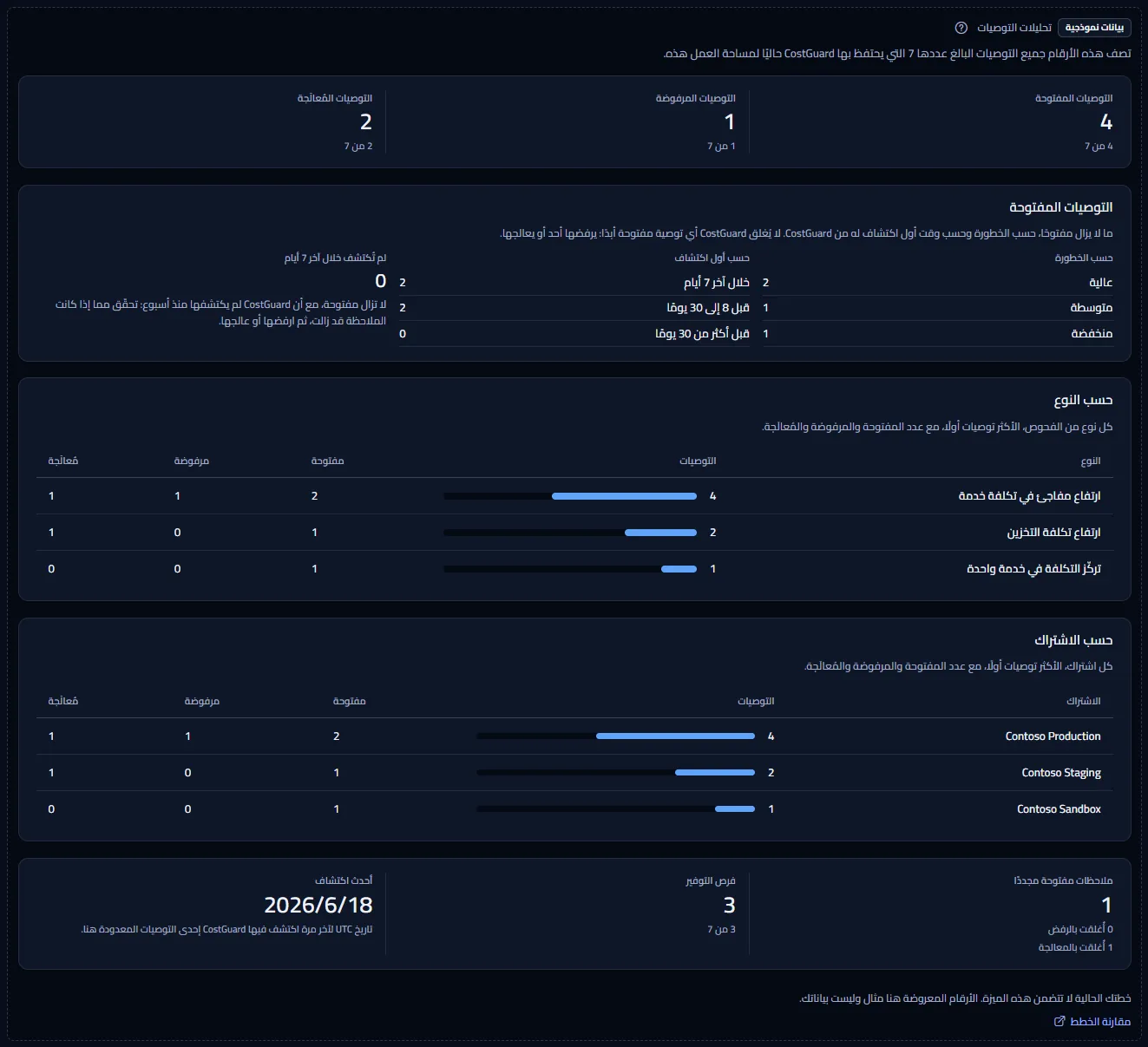Click the help question-mark icon beside تحليلات التوصيات
1148x1047 pixels.
click(x=961, y=28)
